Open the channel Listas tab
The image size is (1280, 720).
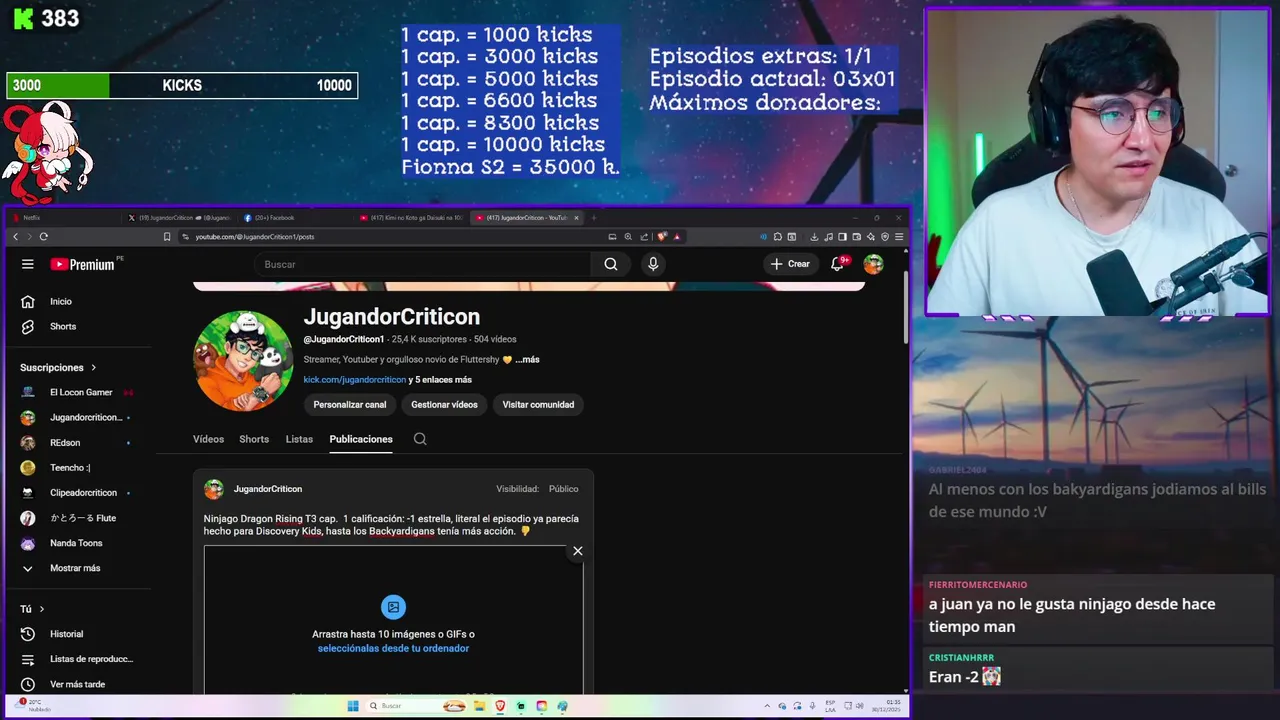point(299,439)
